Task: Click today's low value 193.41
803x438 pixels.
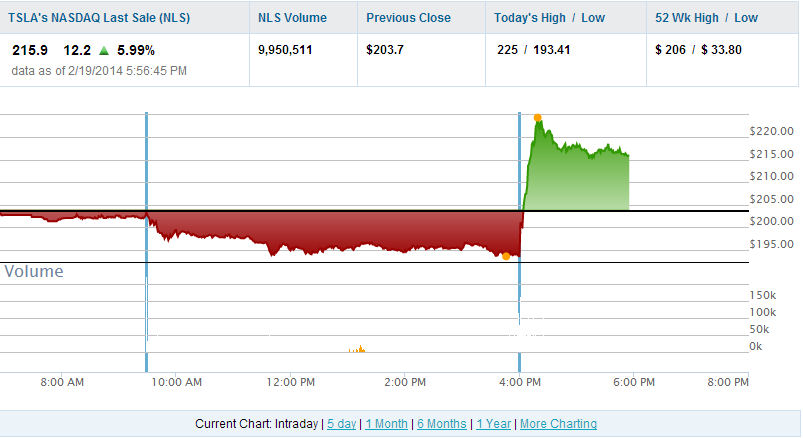Action: click(552, 50)
